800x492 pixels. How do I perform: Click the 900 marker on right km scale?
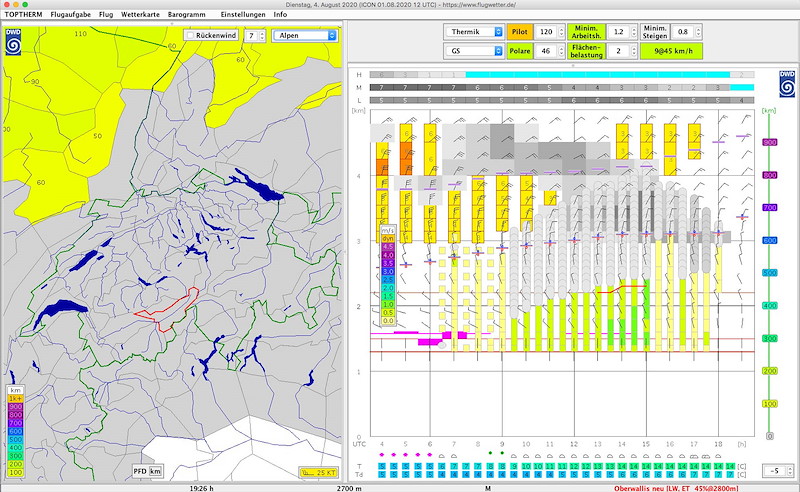click(769, 142)
